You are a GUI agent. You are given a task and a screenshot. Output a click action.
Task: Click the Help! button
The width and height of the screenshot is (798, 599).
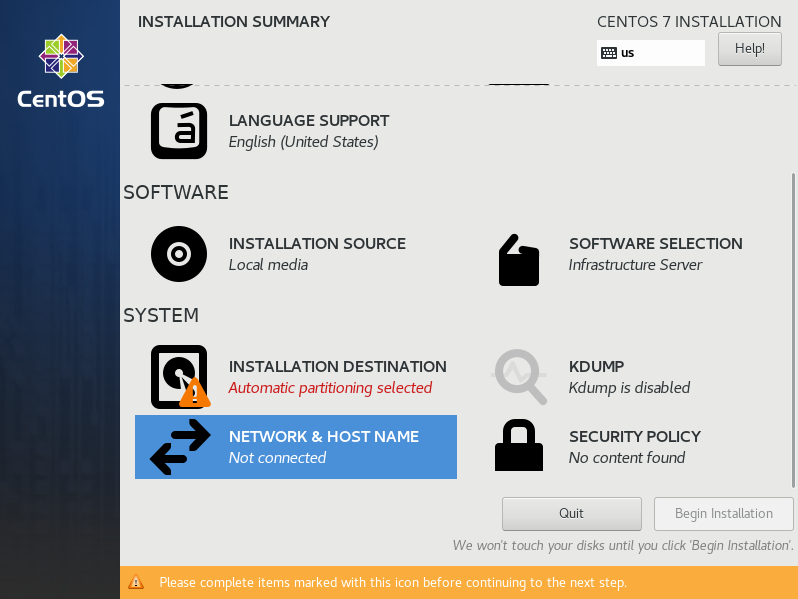point(750,49)
